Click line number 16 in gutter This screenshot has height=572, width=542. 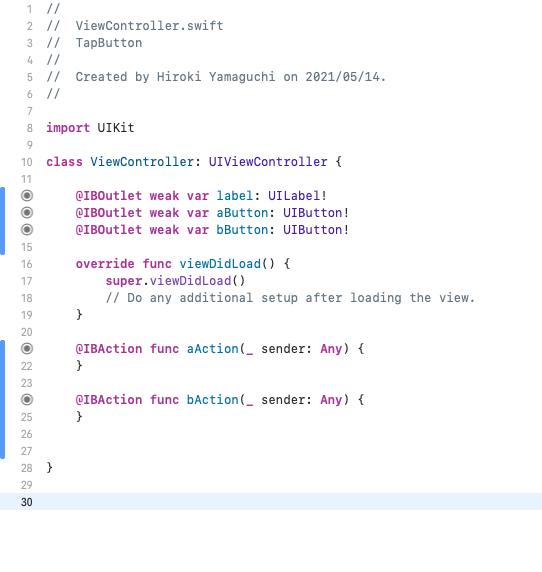(27, 264)
